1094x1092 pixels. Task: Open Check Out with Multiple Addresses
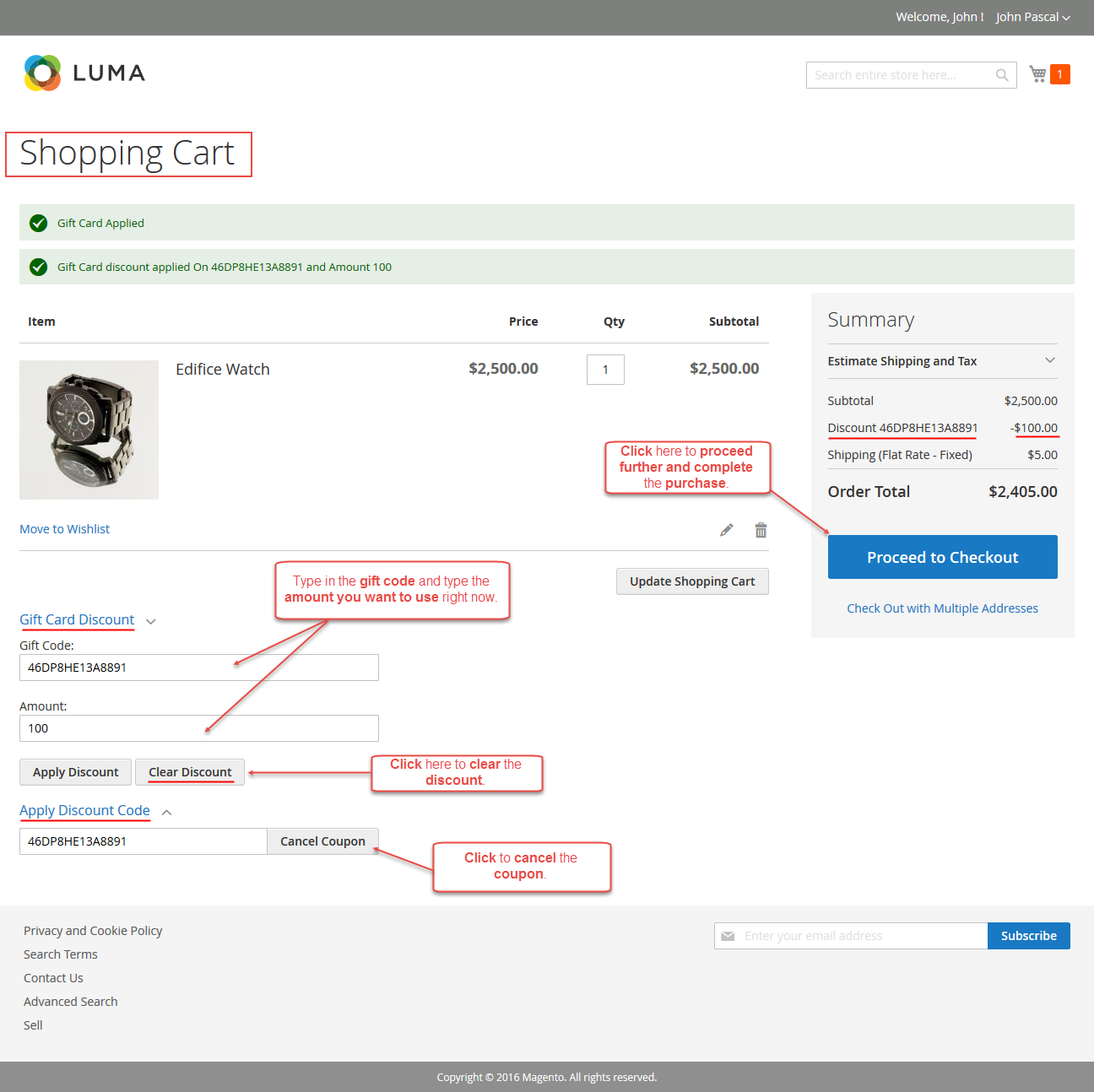point(942,608)
